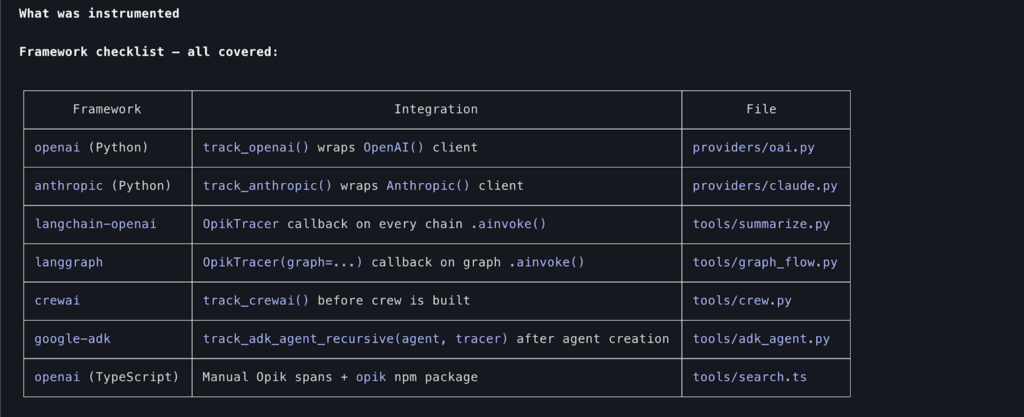The height and width of the screenshot is (417, 1024).
Task: Click the "What was instrumented" heading
Action: (99, 14)
